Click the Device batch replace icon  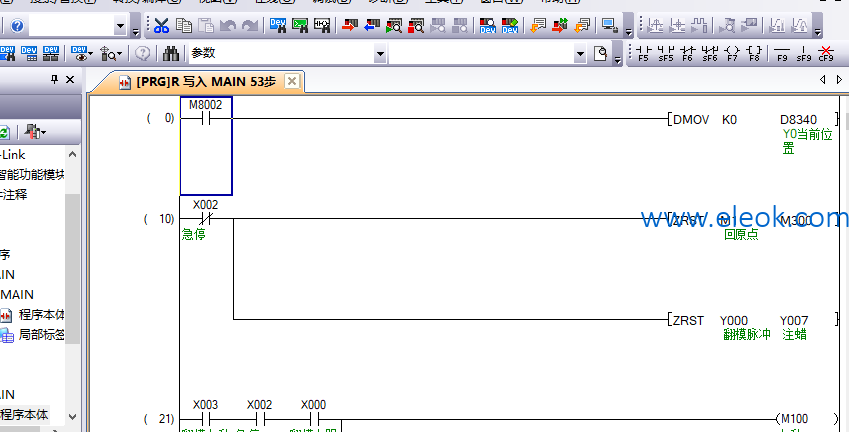pyautogui.click(x=51, y=53)
